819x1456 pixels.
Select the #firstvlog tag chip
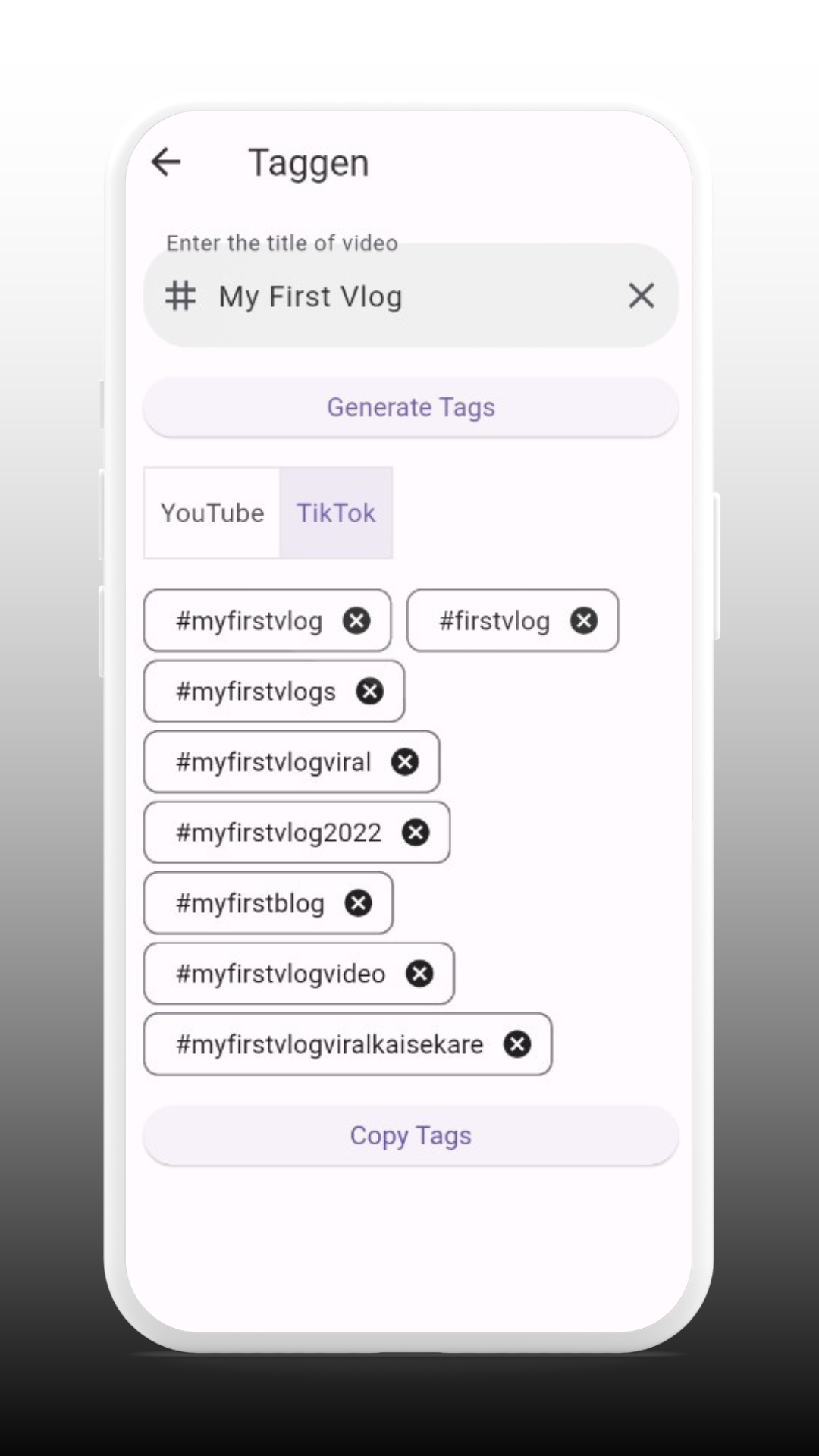click(494, 620)
